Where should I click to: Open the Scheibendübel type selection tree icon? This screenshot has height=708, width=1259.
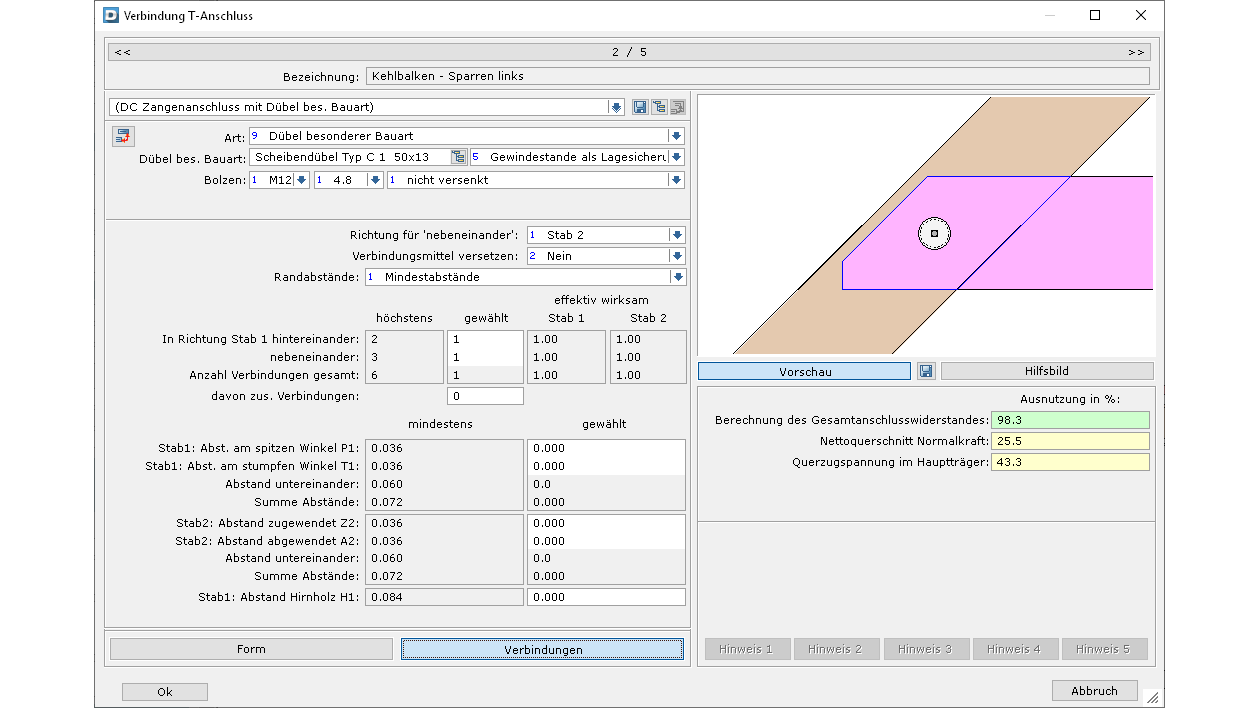coord(458,157)
